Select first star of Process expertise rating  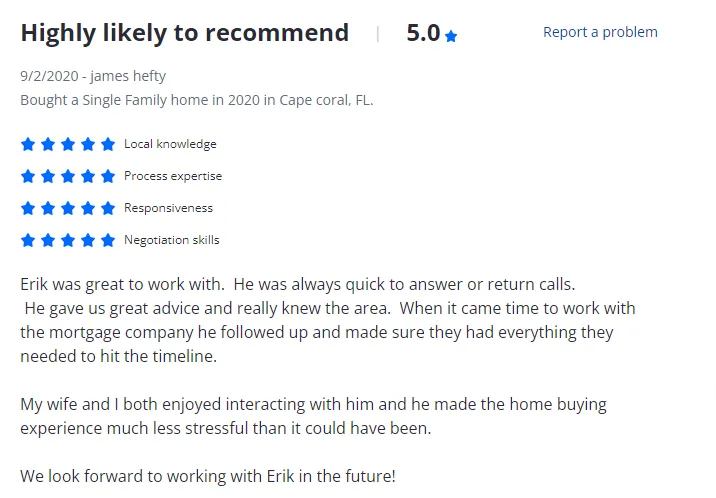(x=28, y=176)
